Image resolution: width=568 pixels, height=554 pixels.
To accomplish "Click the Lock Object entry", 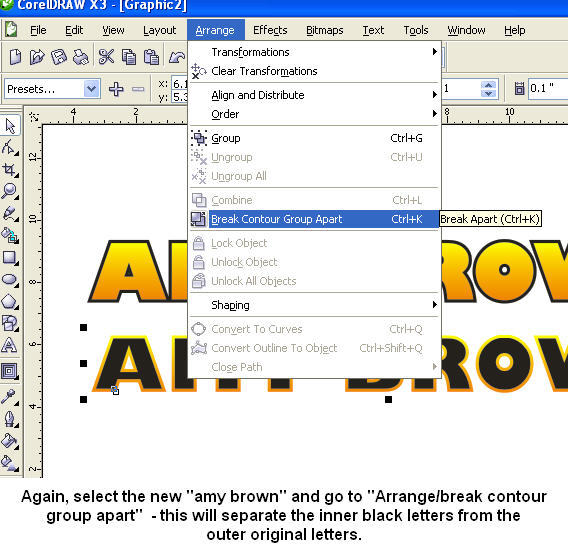I will (314, 243).
